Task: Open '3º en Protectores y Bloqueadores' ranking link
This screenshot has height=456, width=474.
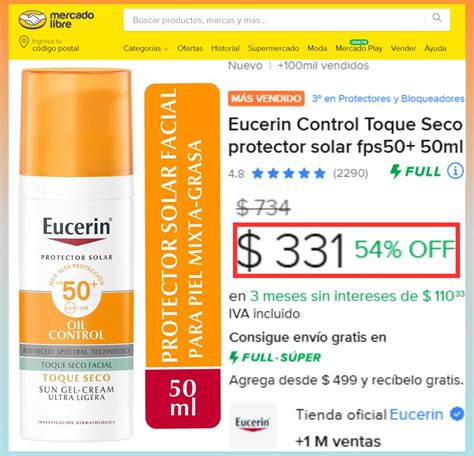Action: (x=388, y=99)
